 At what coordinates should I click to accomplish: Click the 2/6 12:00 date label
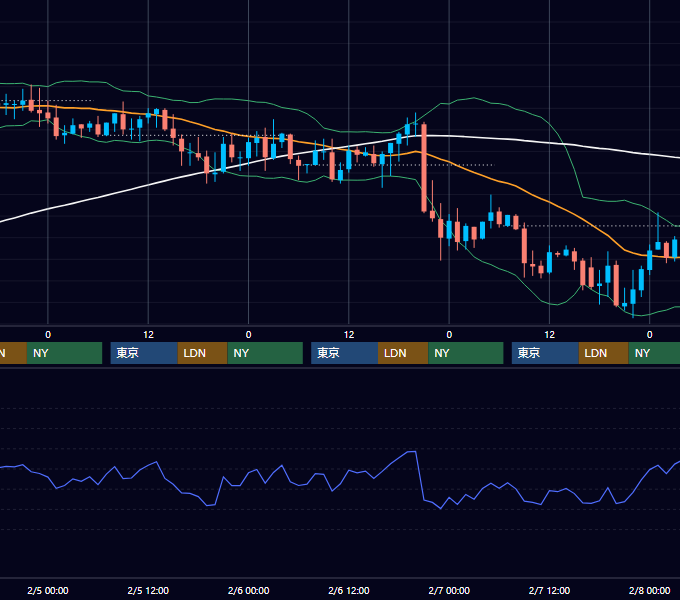click(x=349, y=590)
